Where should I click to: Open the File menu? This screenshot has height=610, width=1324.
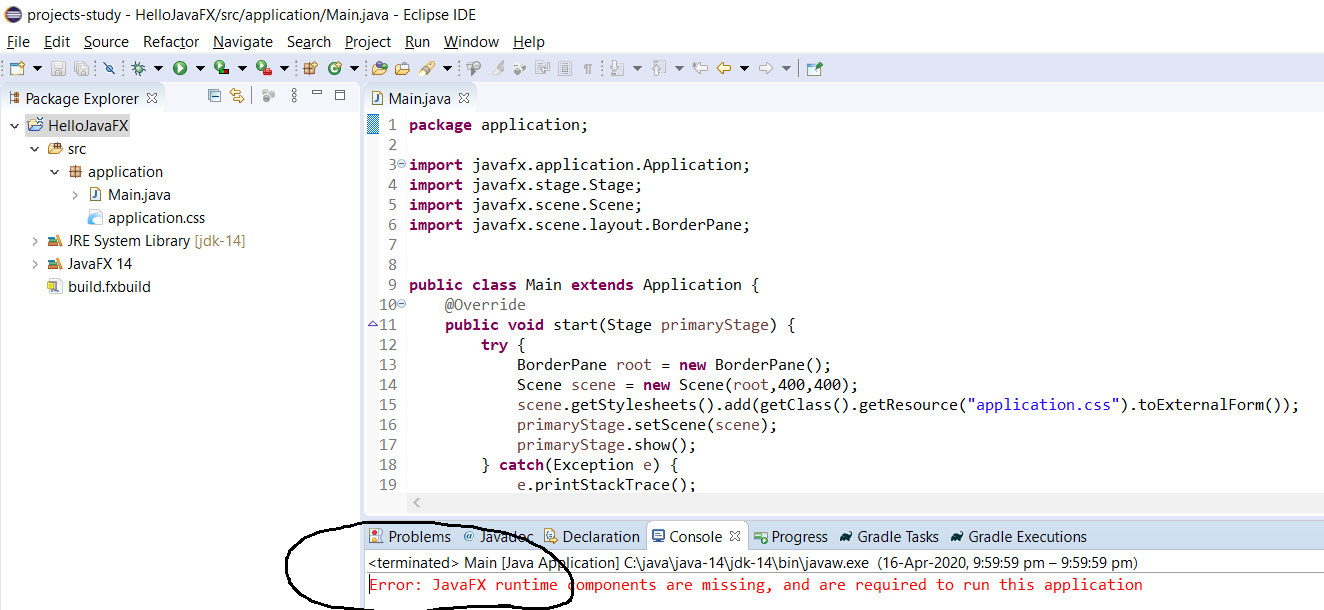click(18, 42)
